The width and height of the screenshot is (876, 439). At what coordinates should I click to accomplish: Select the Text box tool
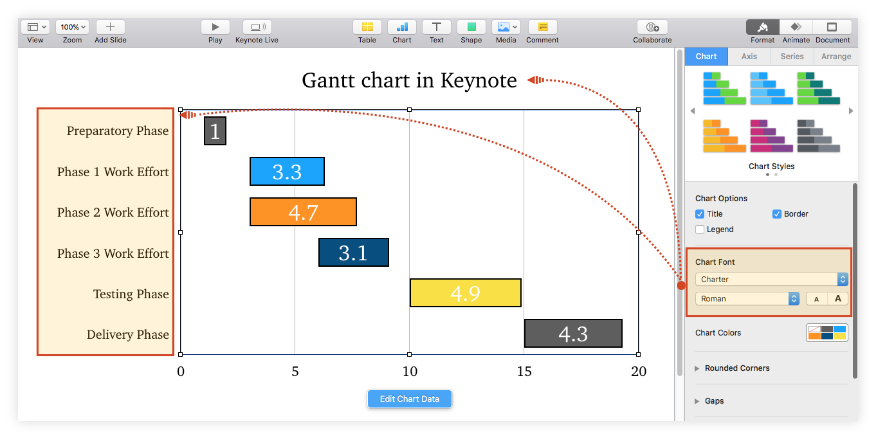tap(436, 27)
